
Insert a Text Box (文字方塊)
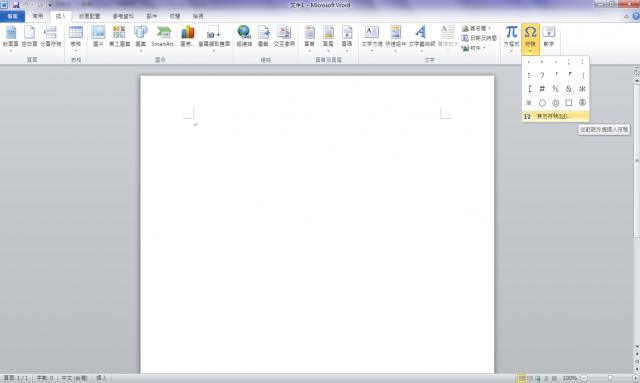372,38
